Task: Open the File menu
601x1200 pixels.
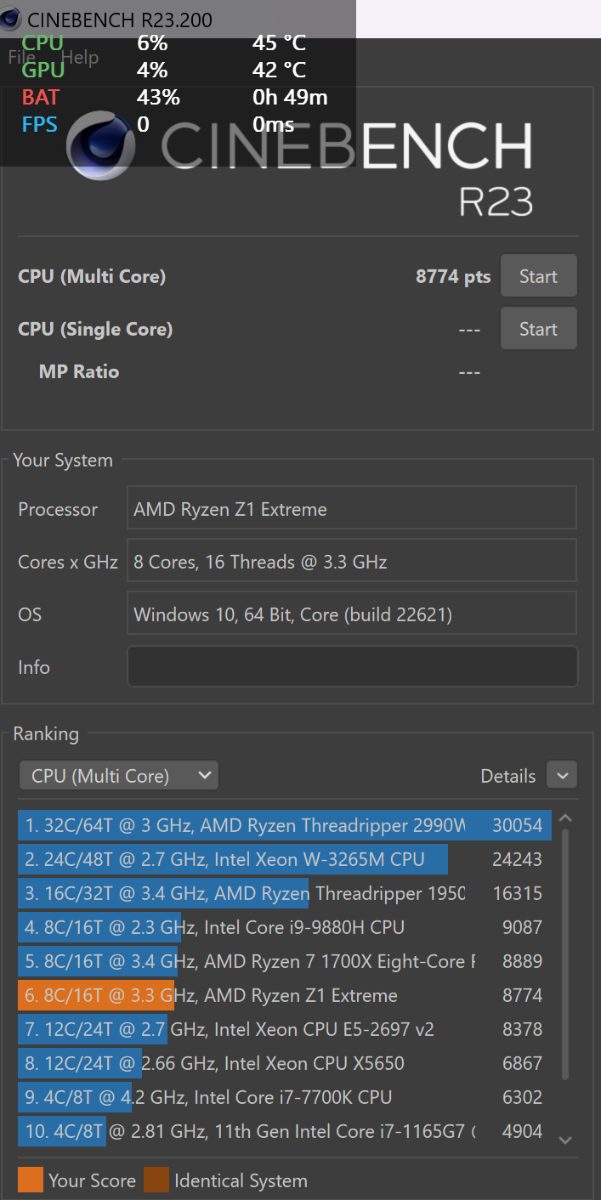Action: point(21,57)
